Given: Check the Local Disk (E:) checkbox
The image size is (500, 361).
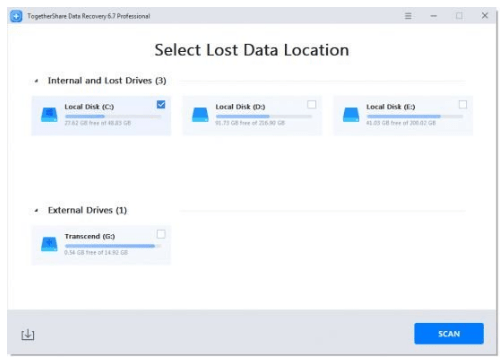Looking at the screenshot, I should click(463, 105).
